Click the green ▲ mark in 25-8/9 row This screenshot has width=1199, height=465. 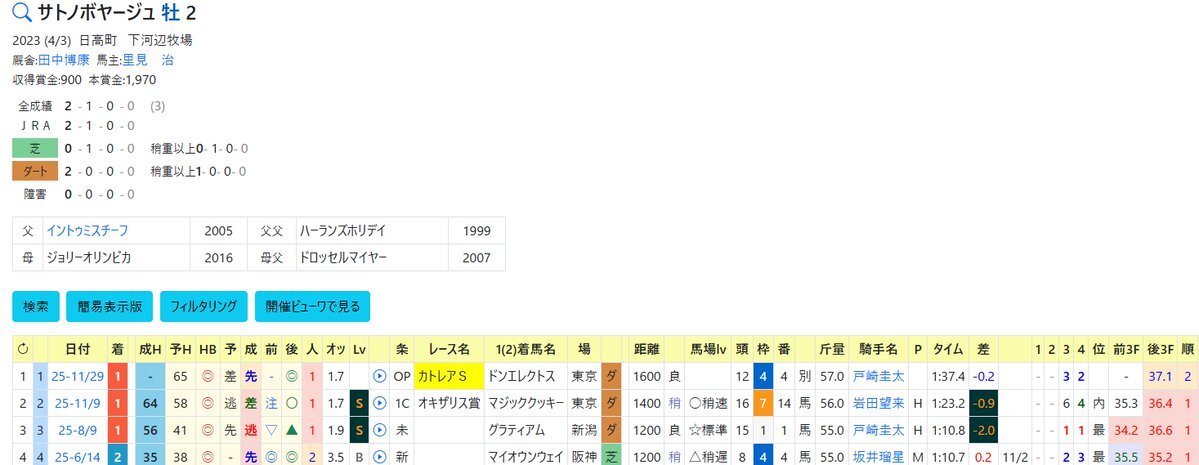point(291,430)
